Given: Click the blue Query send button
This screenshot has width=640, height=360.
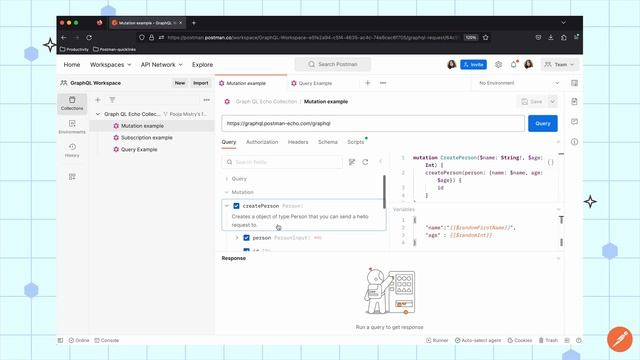Looking at the screenshot, I should (x=543, y=123).
